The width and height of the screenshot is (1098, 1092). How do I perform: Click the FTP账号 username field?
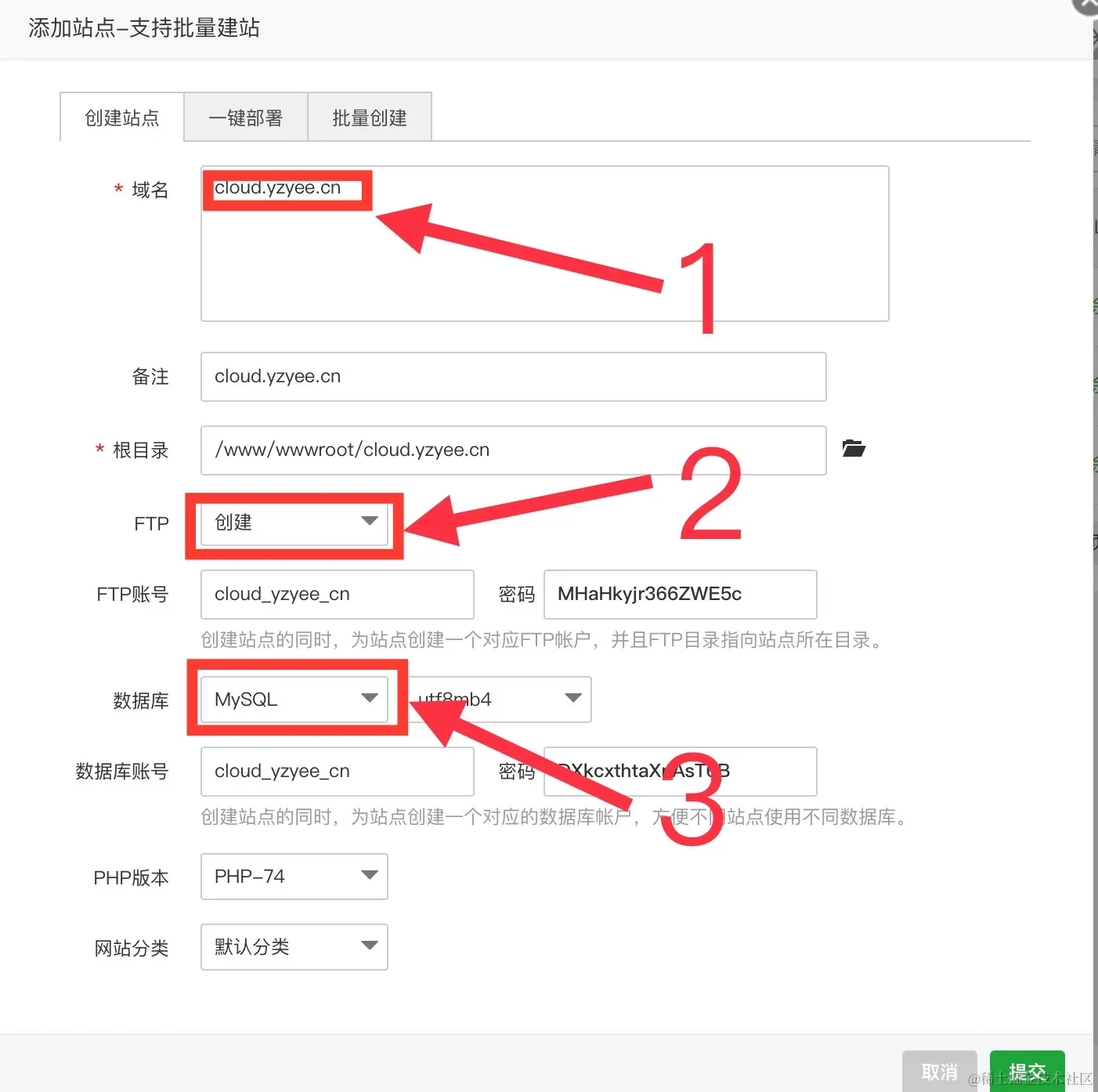coord(337,594)
